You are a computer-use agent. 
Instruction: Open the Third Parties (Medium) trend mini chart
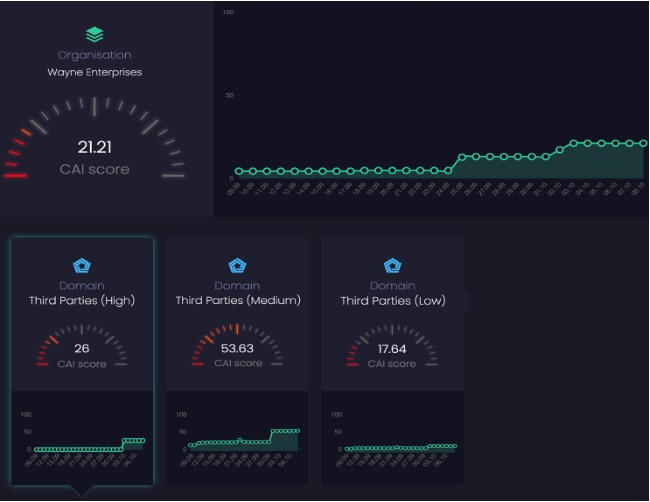(237, 438)
